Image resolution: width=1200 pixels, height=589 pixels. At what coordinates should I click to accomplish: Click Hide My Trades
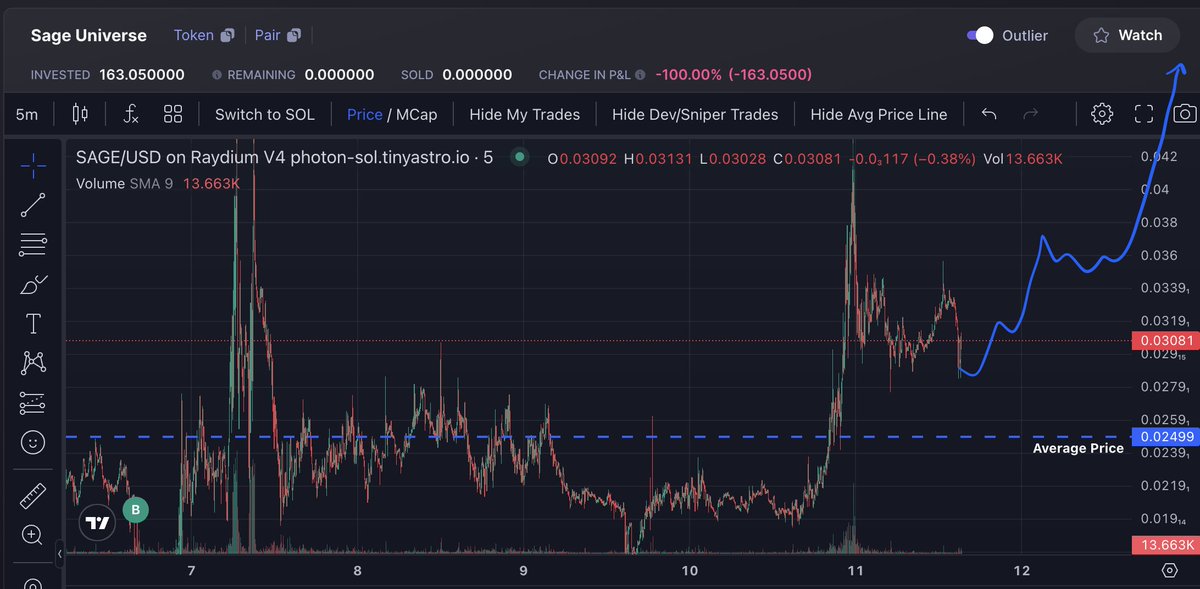point(525,114)
